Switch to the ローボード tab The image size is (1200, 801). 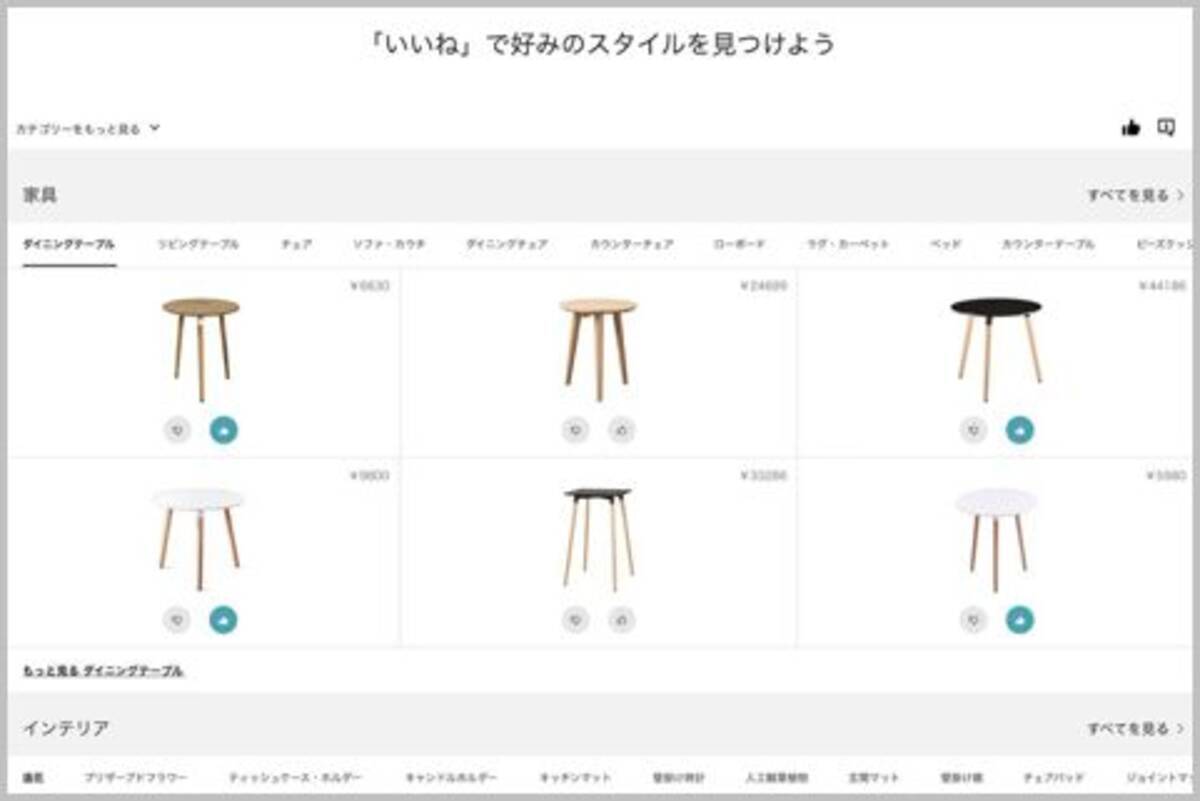tap(740, 244)
